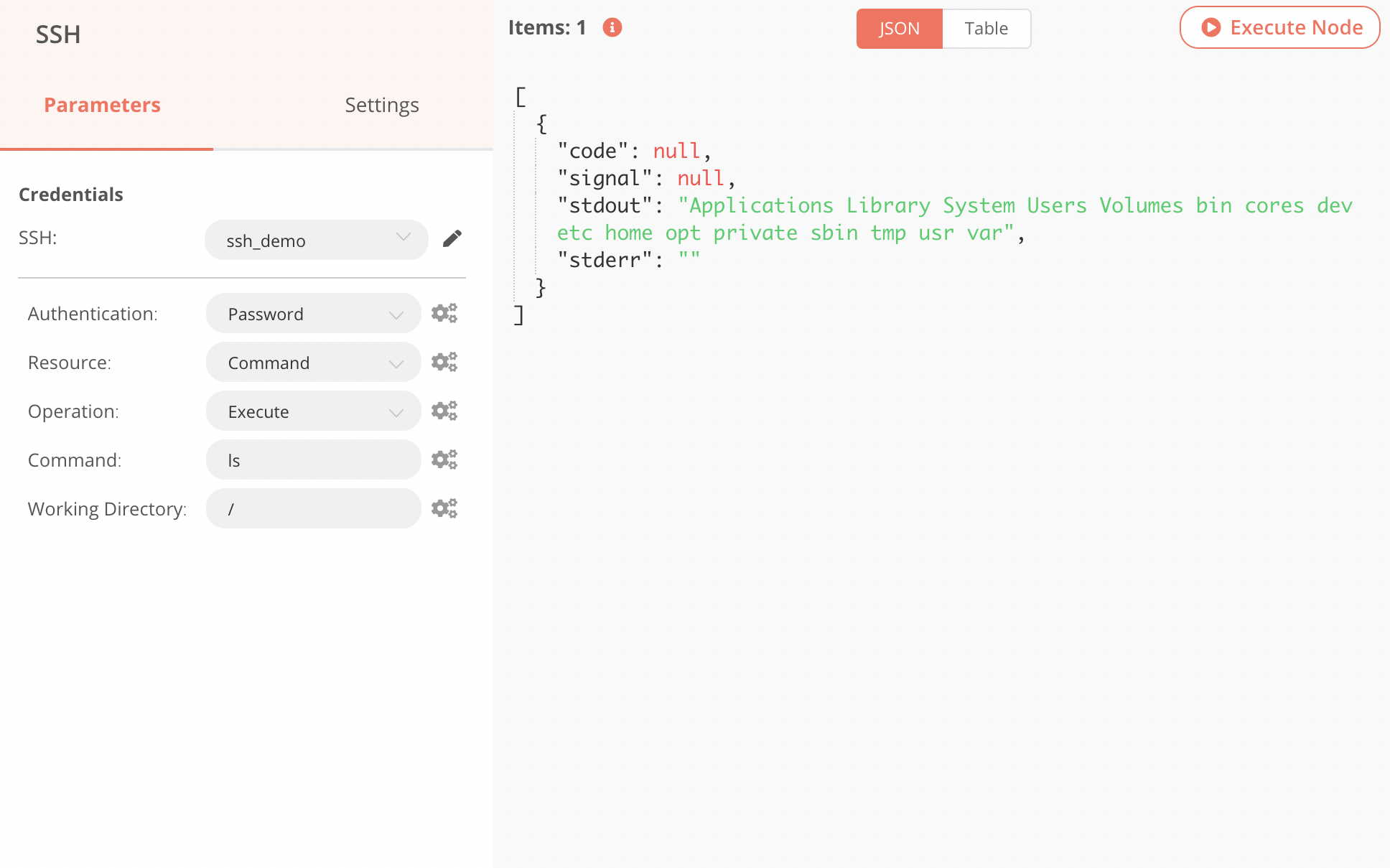Open parameter options gear beside Operation
The width and height of the screenshot is (1390, 868).
(444, 411)
